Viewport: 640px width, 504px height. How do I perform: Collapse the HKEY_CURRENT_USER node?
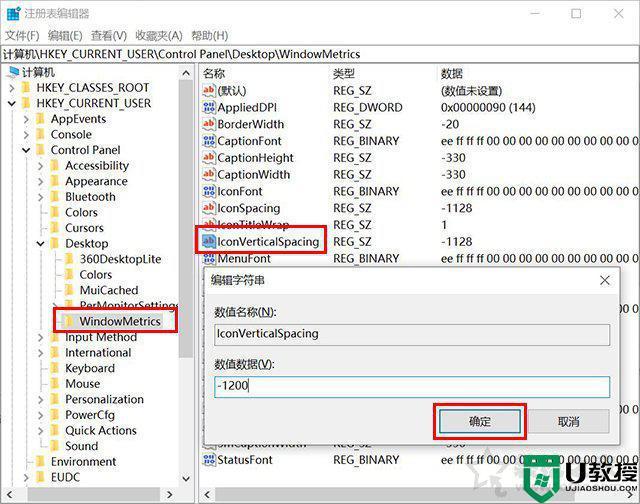tap(12, 103)
